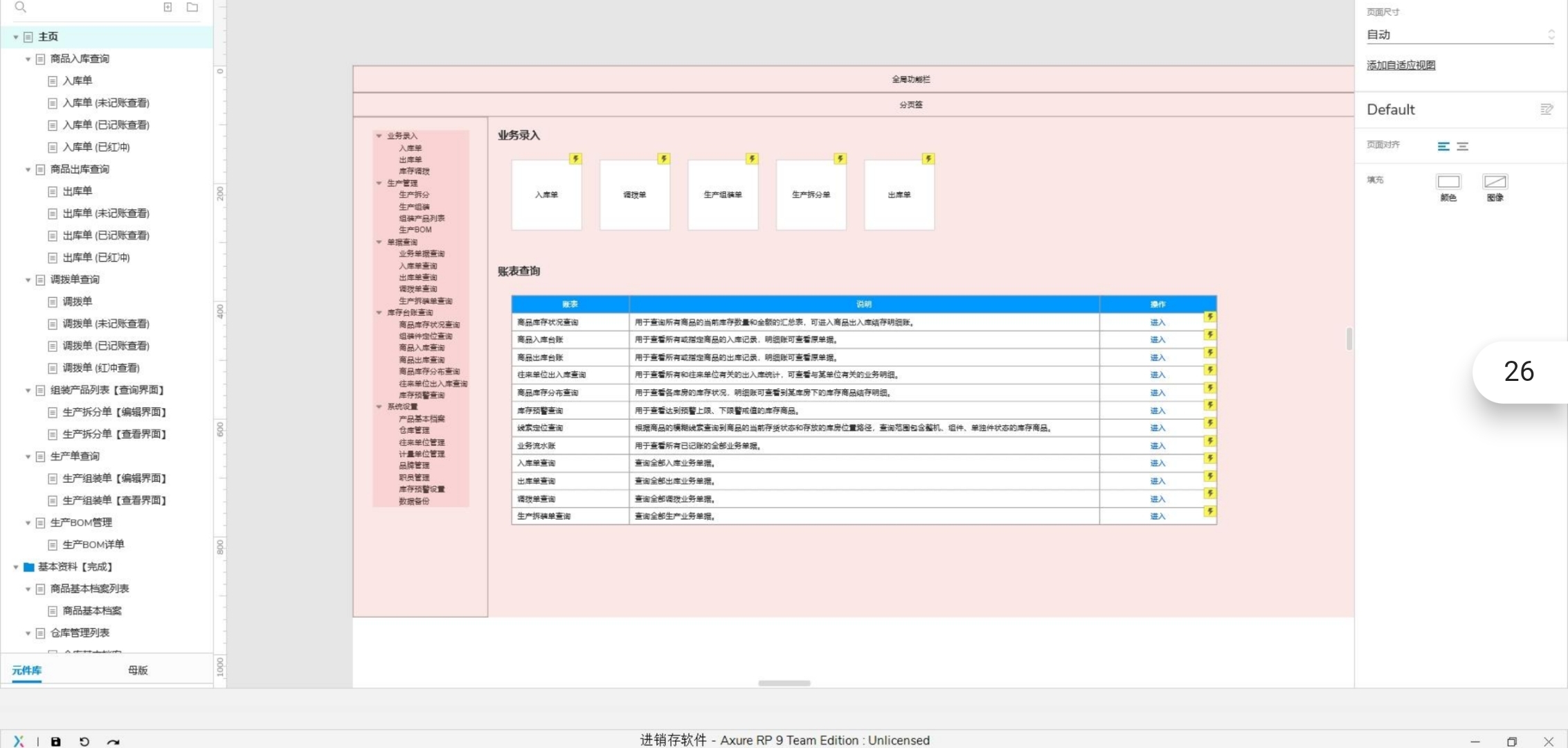
Task: Click page icon of 出库单 (已记账查看)
Action: pyautogui.click(x=53, y=236)
